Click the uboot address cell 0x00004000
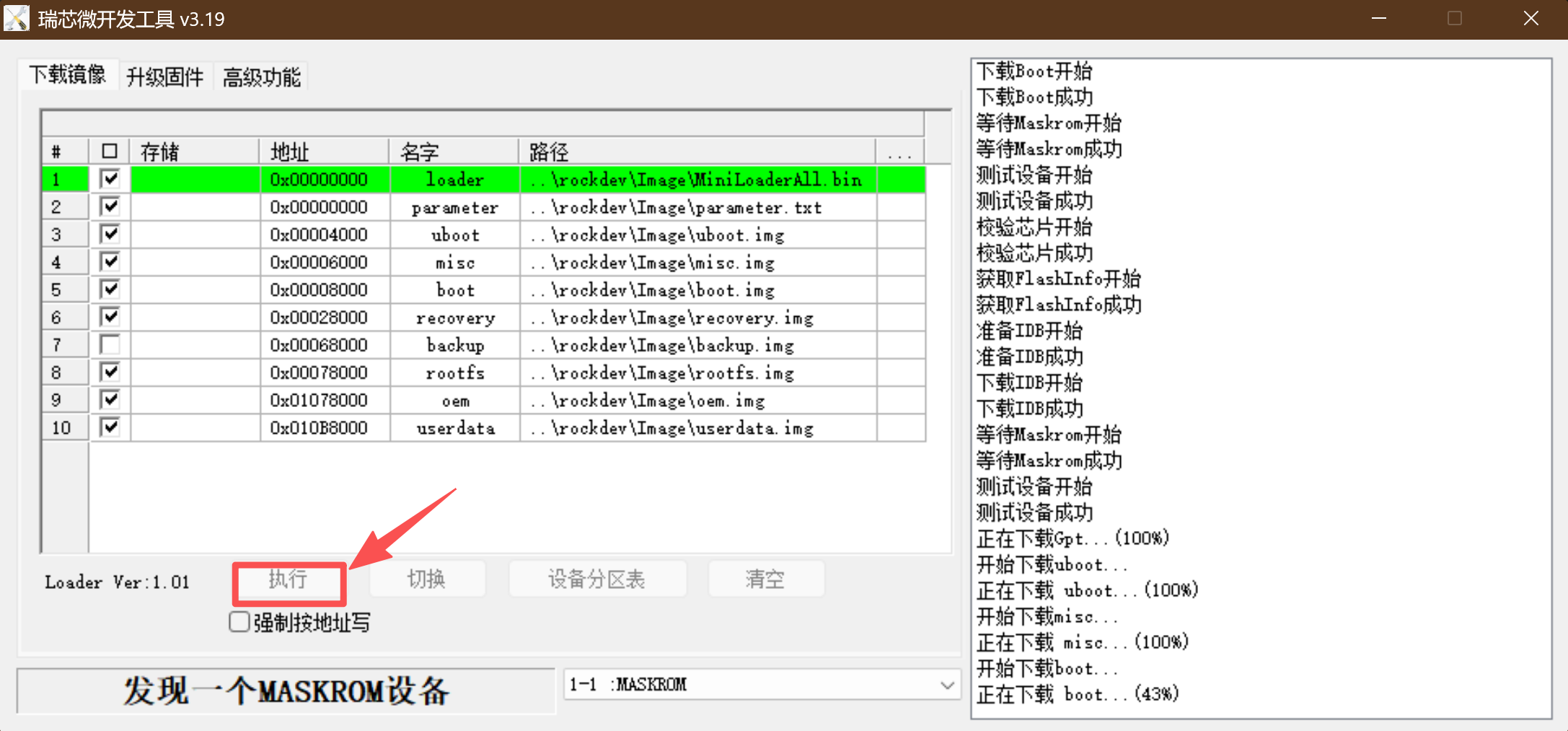Image resolution: width=1568 pixels, height=731 pixels. click(319, 235)
